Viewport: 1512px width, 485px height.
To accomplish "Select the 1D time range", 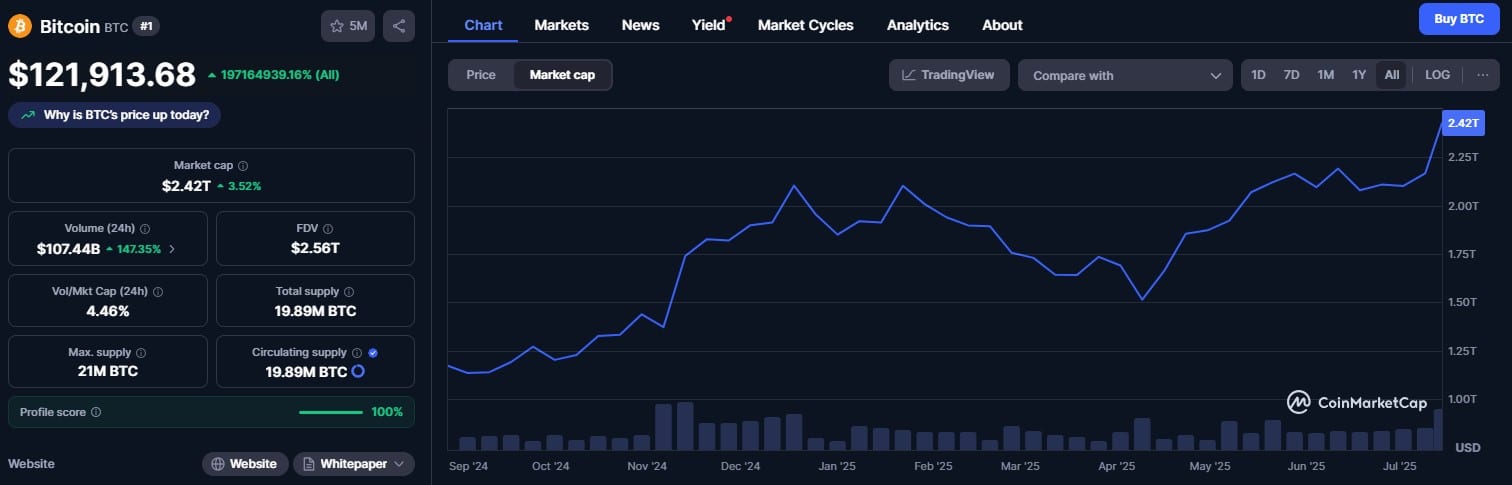I will coord(1258,75).
